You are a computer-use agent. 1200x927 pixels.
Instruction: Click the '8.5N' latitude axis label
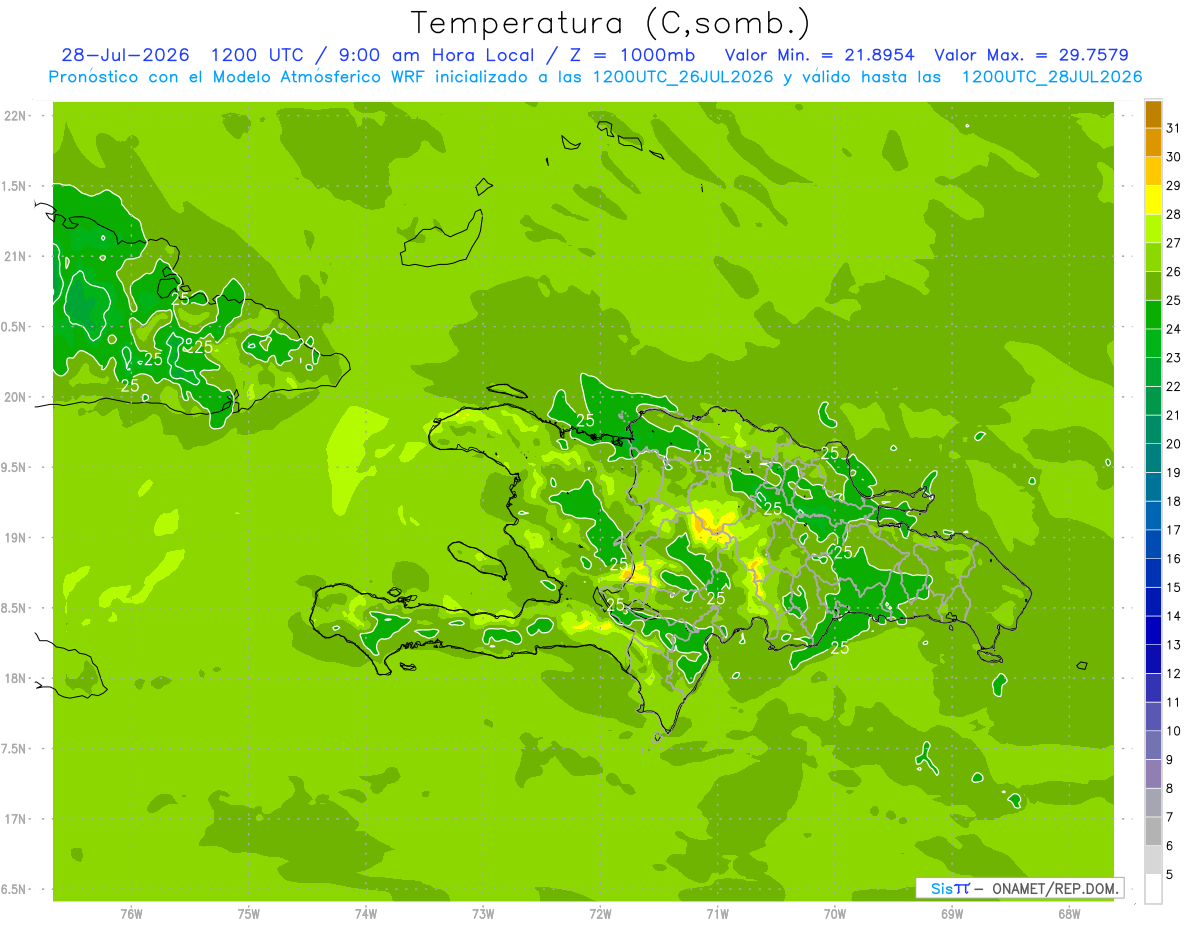coord(15,608)
